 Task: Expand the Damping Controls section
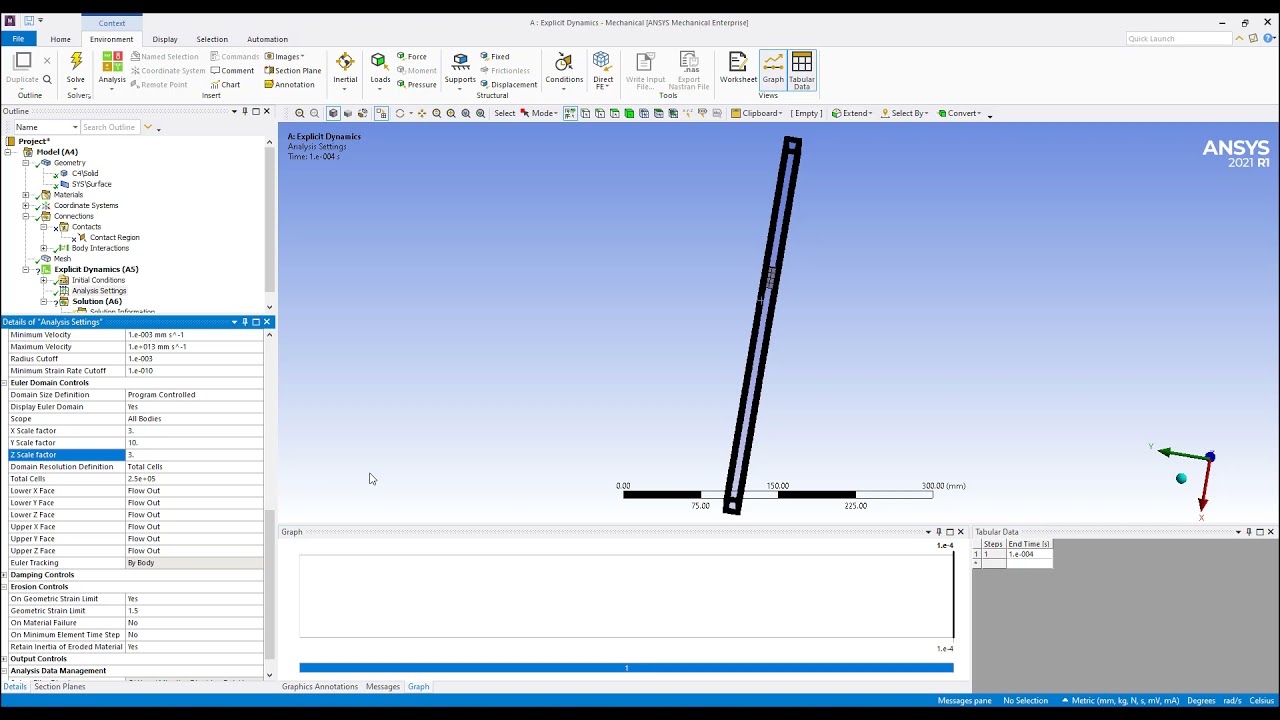[x=5, y=575]
